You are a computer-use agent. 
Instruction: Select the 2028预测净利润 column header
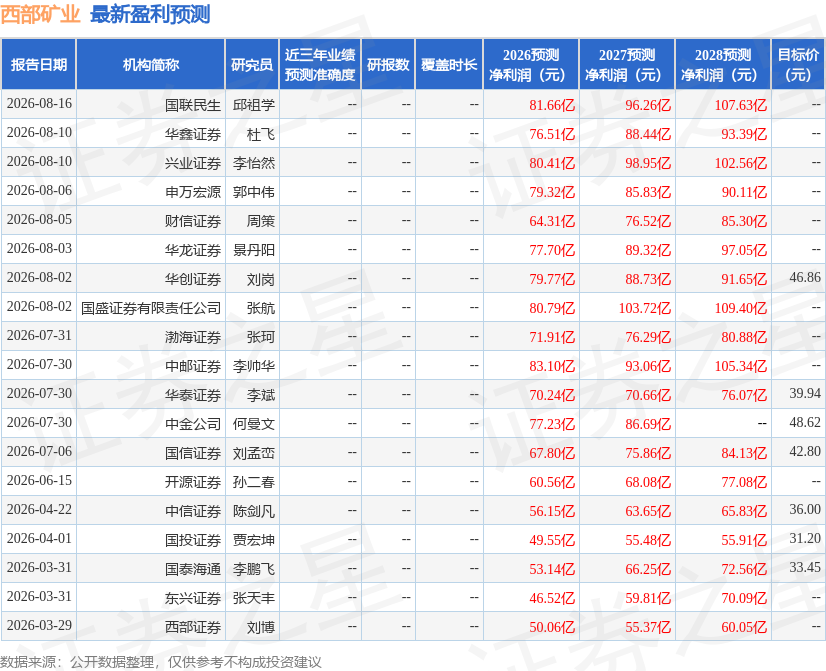(x=723, y=64)
